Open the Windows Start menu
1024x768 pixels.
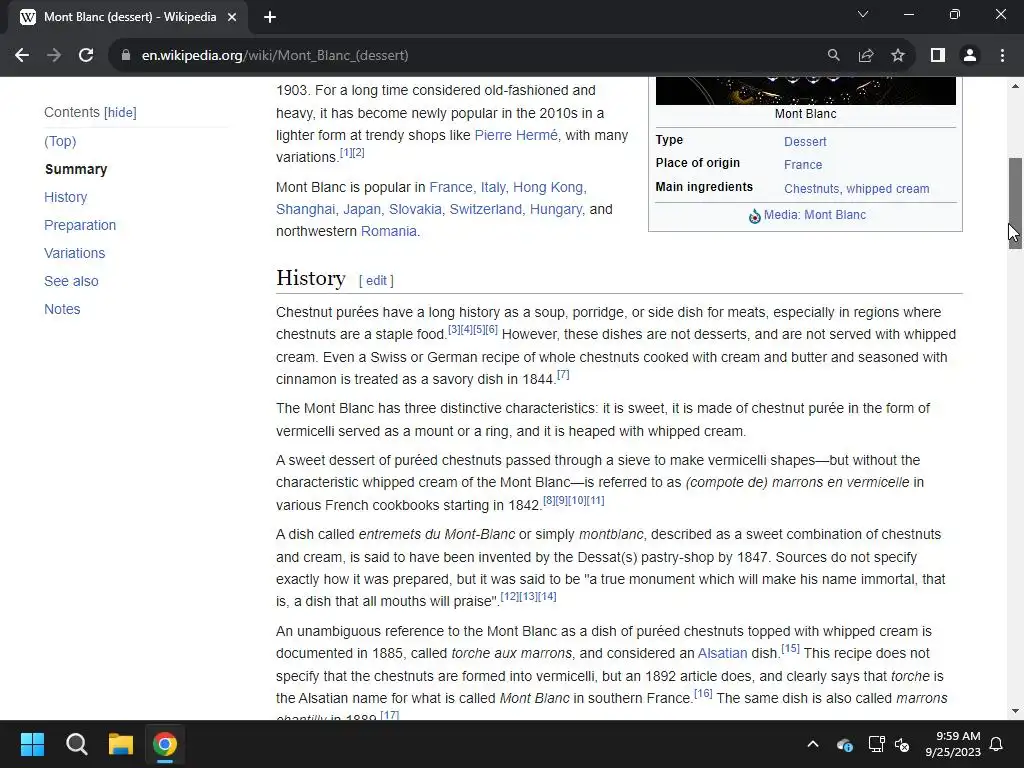pos(32,744)
